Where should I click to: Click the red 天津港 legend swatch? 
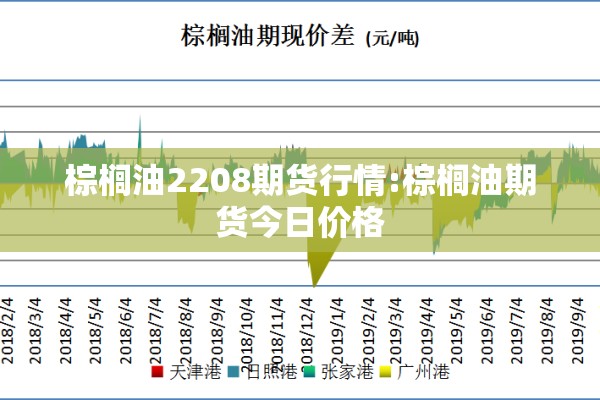tap(157, 371)
